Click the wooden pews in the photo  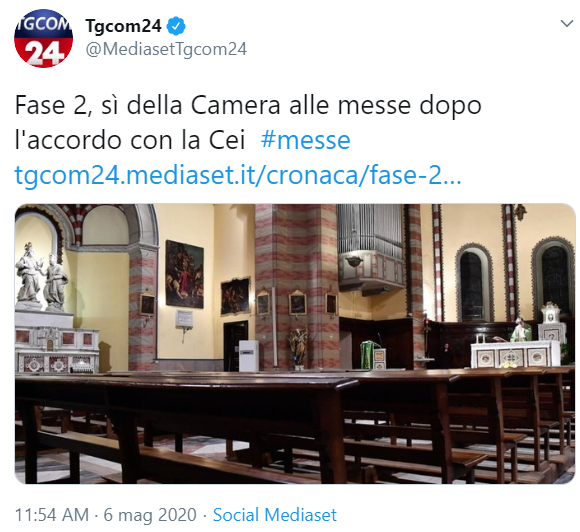click(x=295, y=425)
